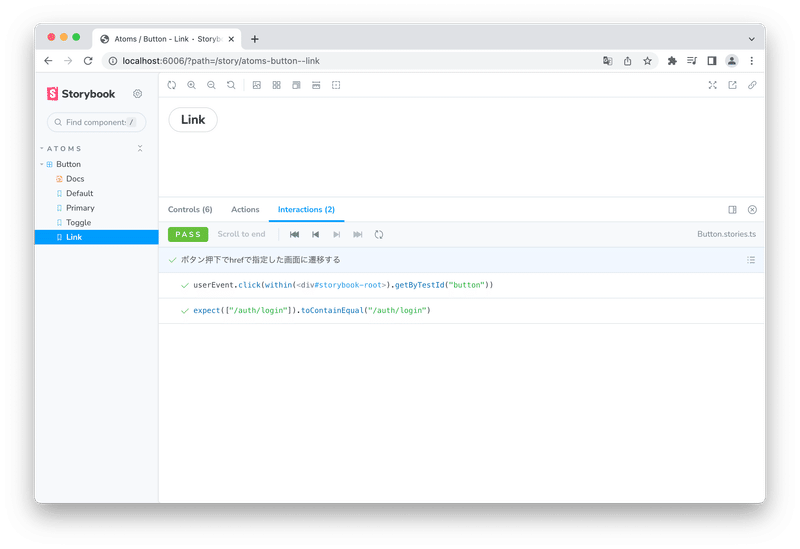Image resolution: width=800 pixels, height=549 pixels.
Task: Switch to the Interactions (2) tab
Action: pyautogui.click(x=306, y=210)
